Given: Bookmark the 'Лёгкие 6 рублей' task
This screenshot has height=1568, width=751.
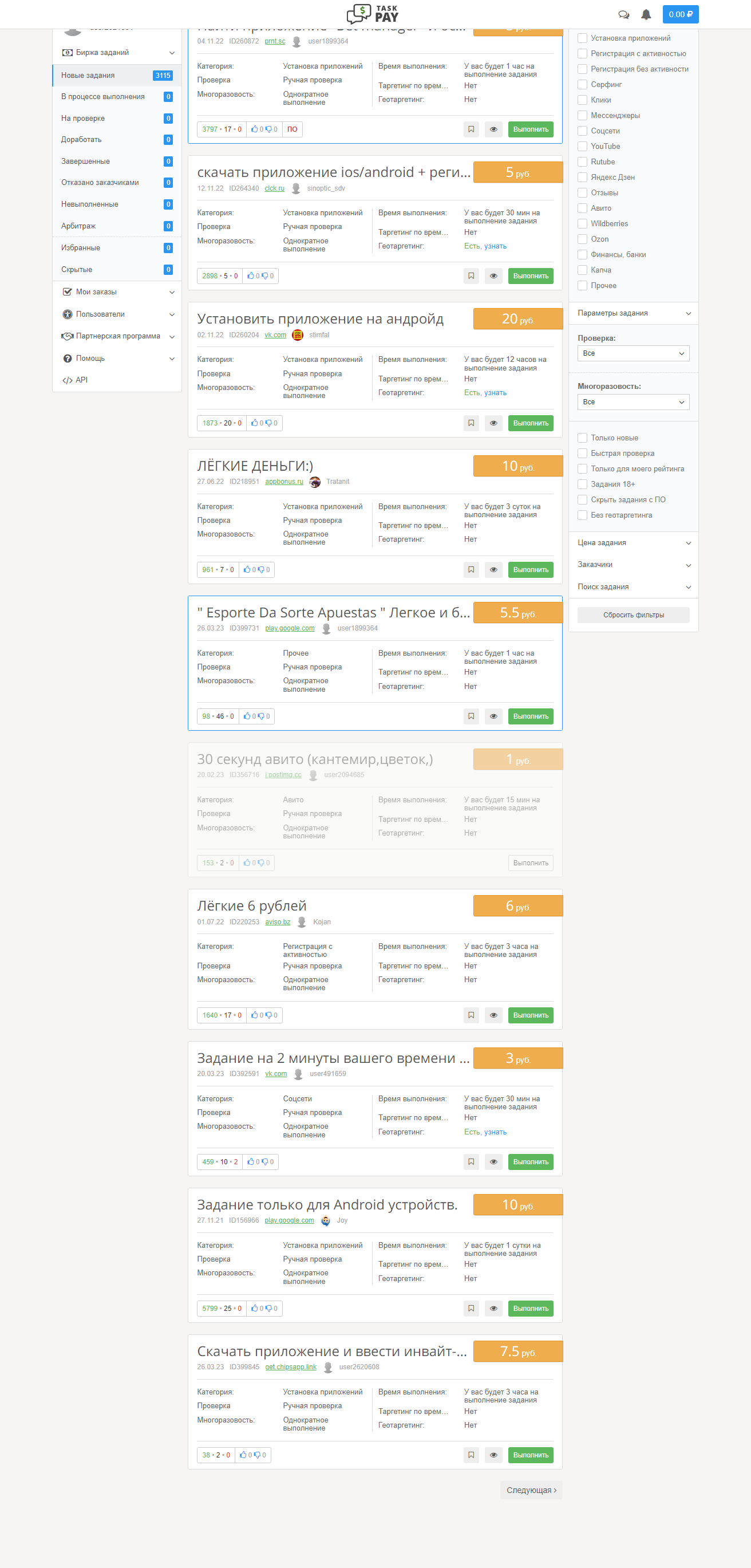Looking at the screenshot, I should tap(471, 1015).
